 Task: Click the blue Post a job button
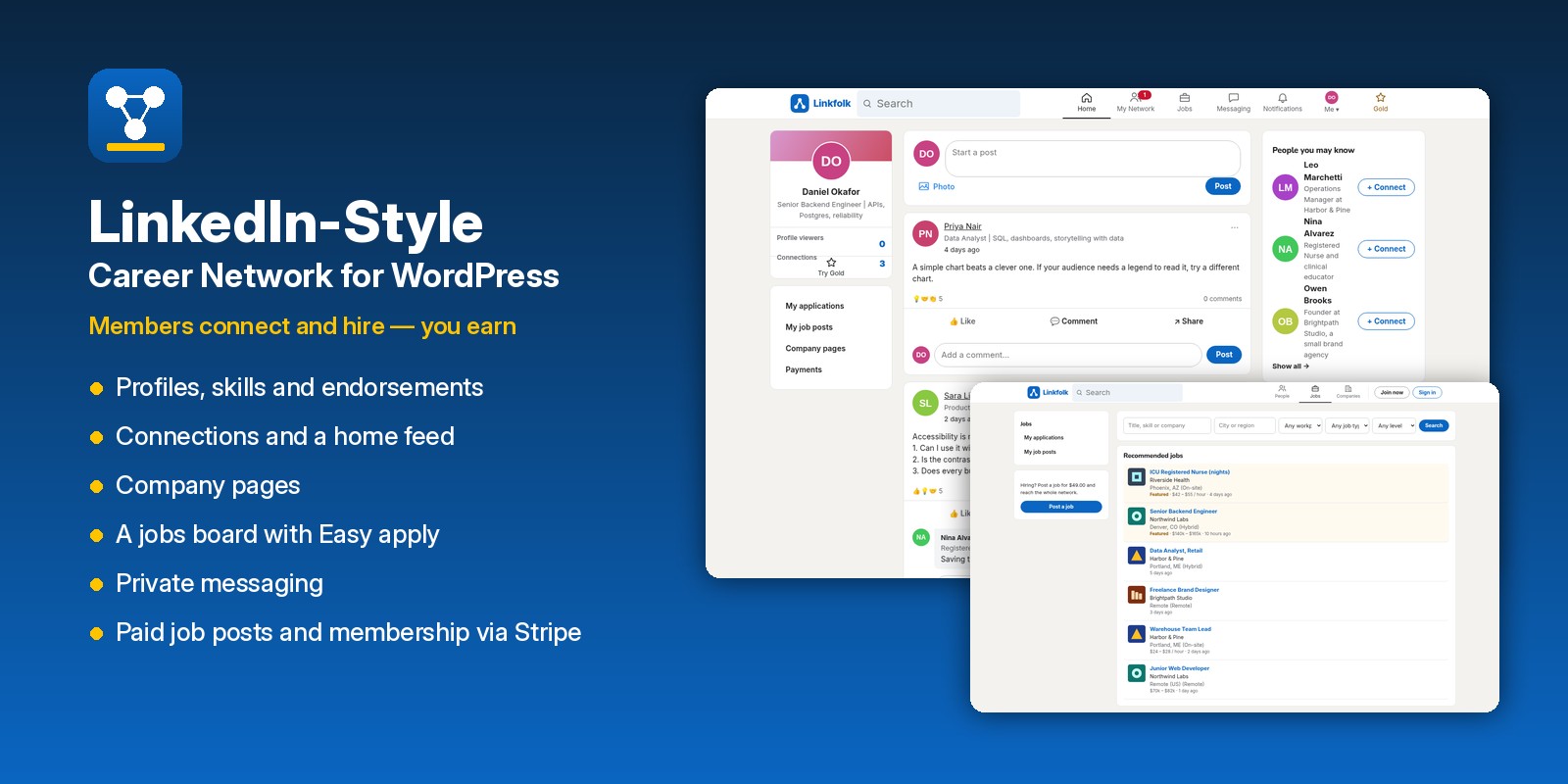1061,507
